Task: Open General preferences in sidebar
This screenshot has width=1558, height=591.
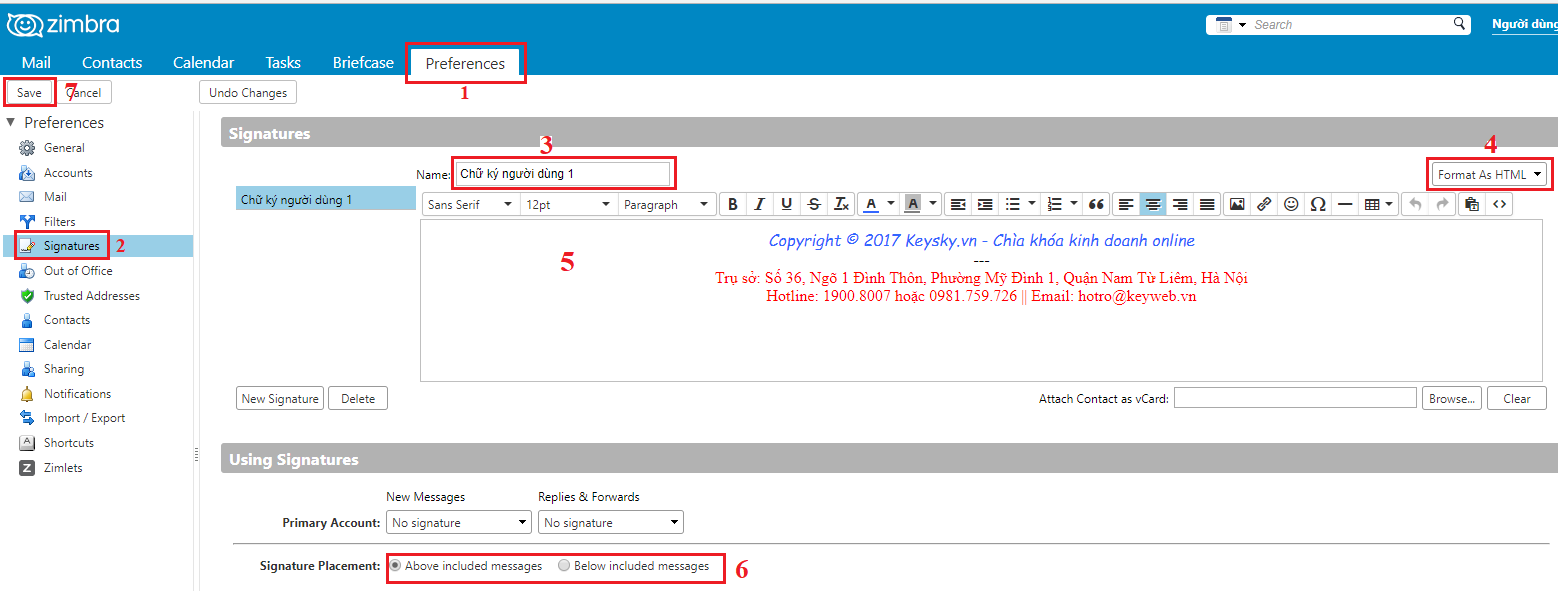Action: click(64, 147)
